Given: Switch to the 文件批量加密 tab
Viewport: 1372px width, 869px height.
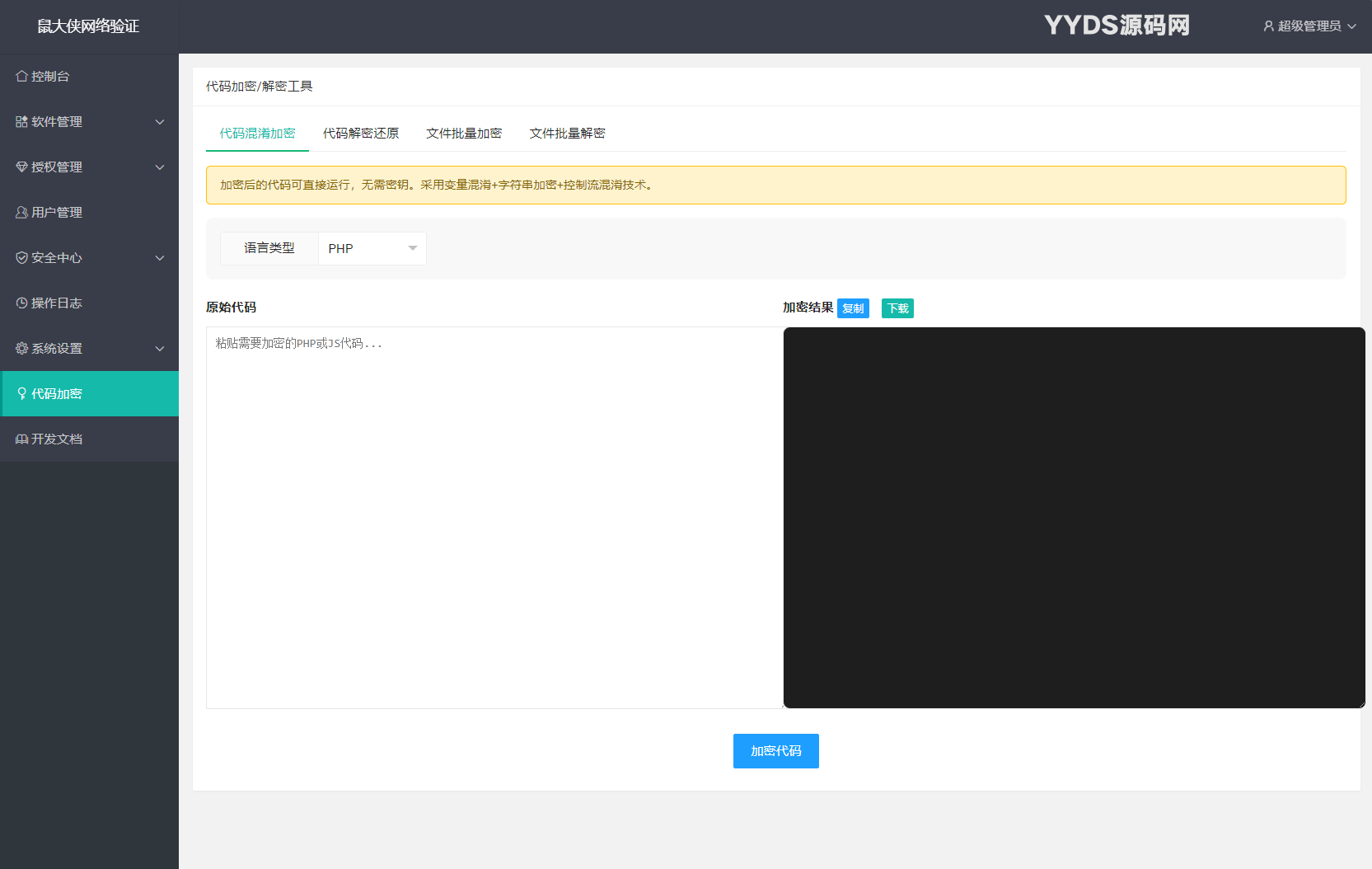Looking at the screenshot, I should [464, 134].
